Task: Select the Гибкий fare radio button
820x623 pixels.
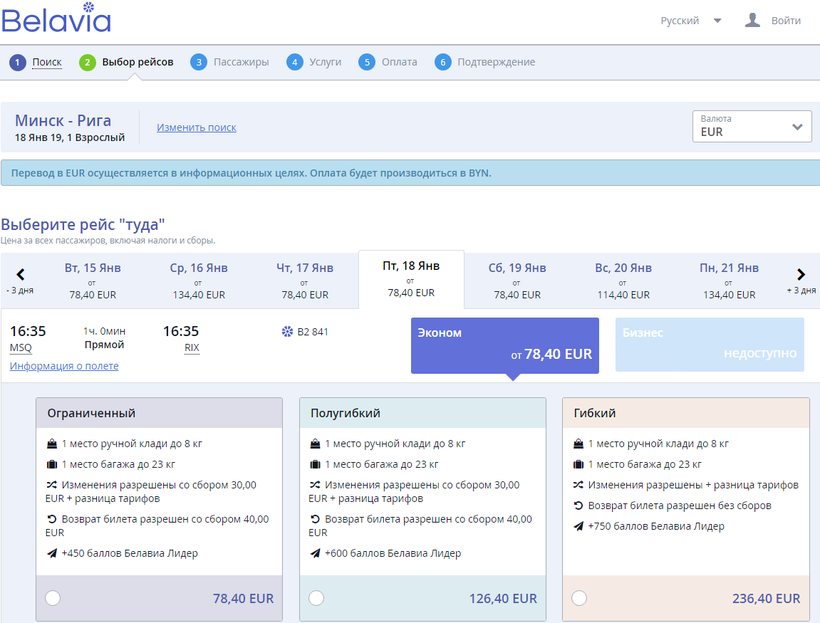Action: (580, 598)
